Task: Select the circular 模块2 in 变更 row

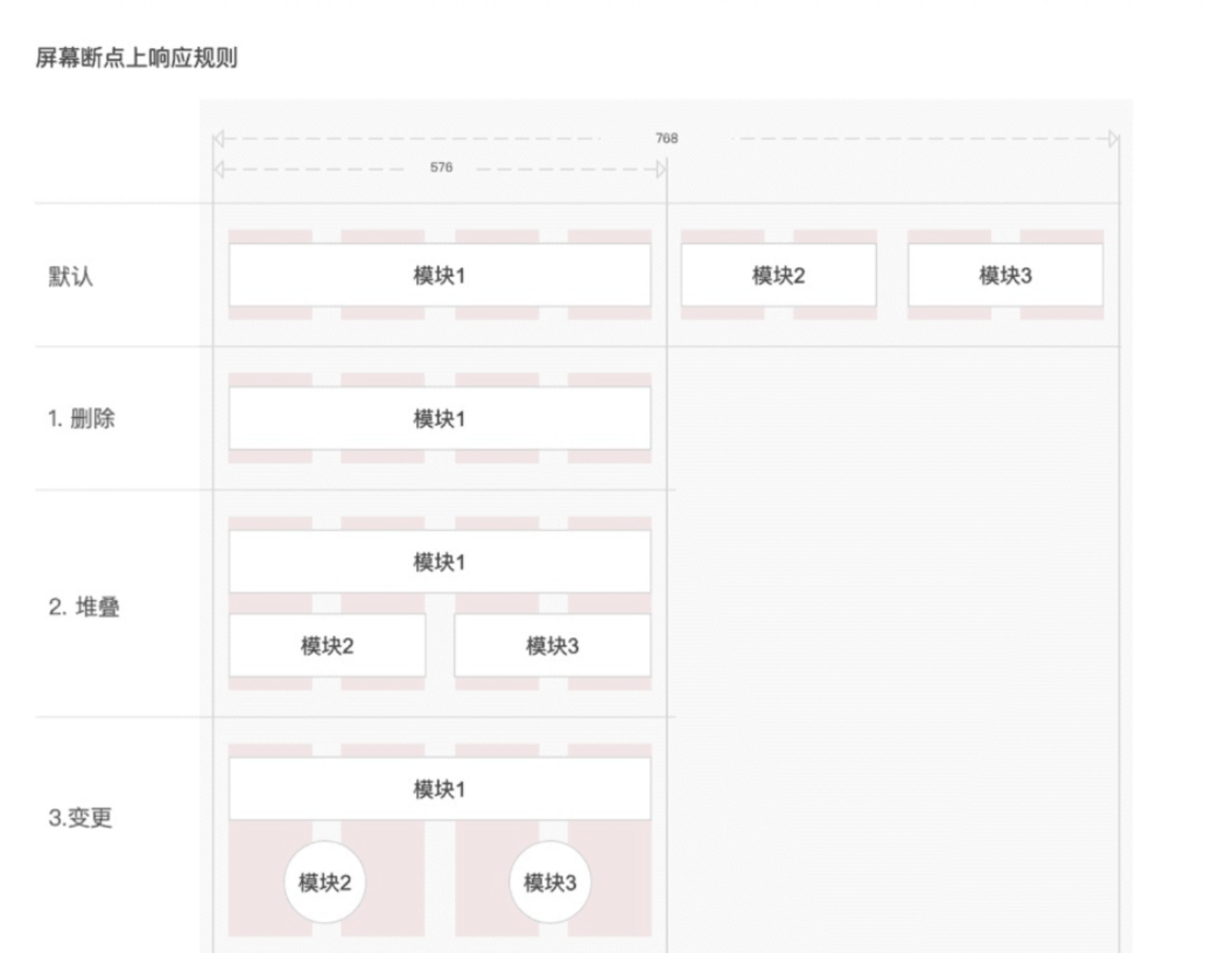Action: (x=325, y=882)
